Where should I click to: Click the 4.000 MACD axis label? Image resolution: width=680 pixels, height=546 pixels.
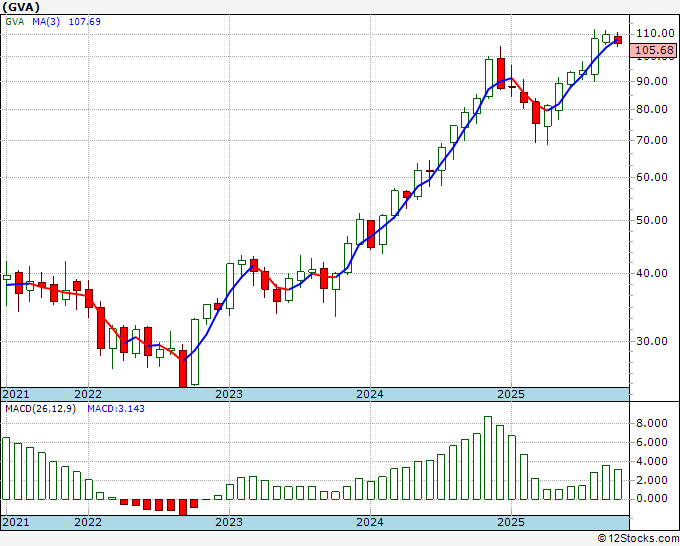tap(652, 461)
